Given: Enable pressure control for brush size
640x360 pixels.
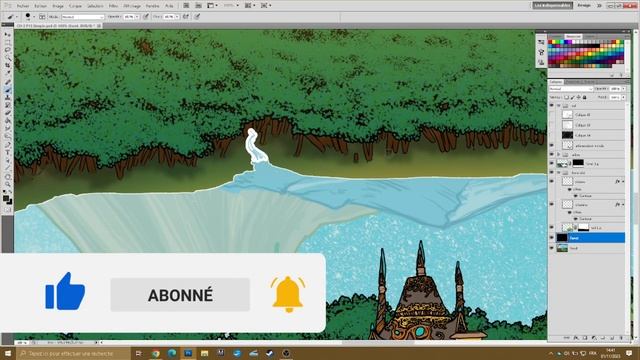Looking at the screenshot, I should click(197, 17).
